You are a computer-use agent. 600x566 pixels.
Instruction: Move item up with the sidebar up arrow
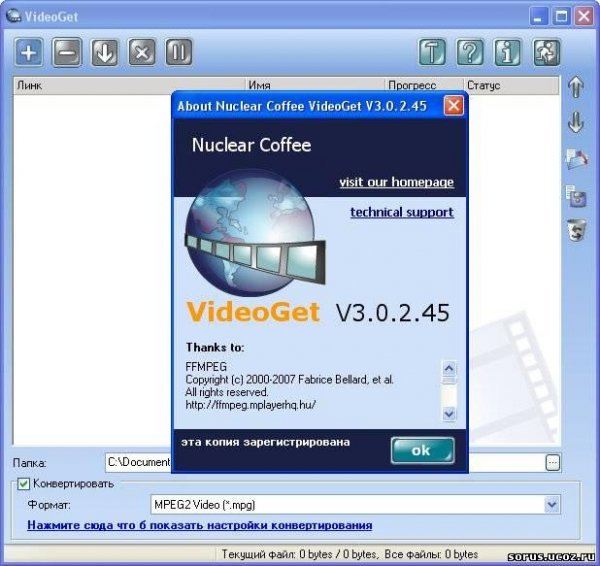point(576,87)
